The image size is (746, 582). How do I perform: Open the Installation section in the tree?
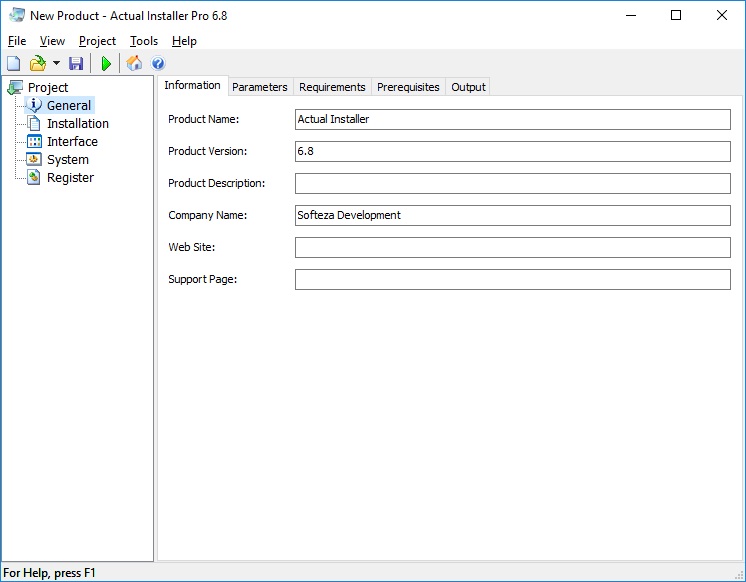[78, 124]
